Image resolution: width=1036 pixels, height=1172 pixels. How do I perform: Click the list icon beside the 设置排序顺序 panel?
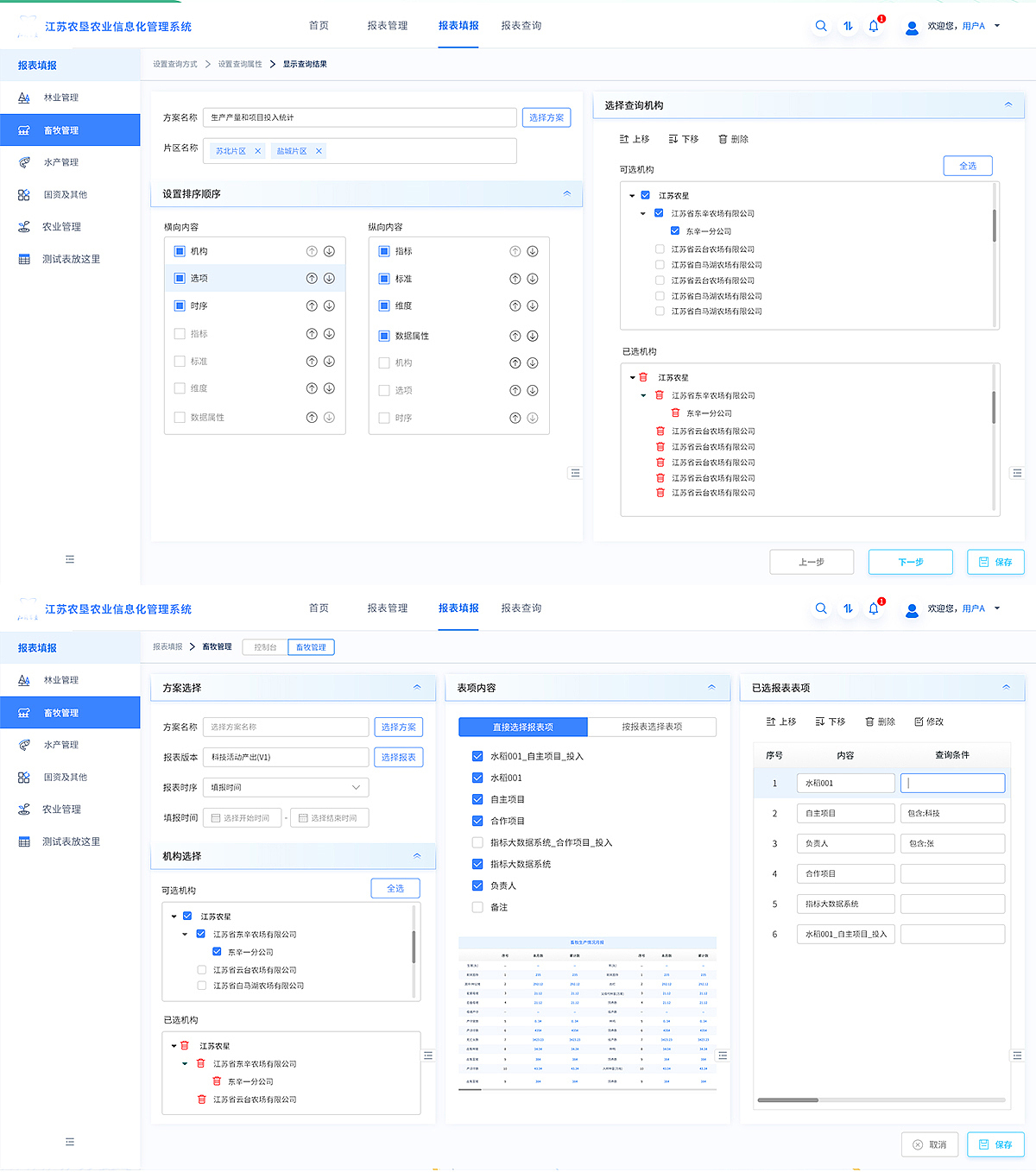pyautogui.click(x=575, y=473)
